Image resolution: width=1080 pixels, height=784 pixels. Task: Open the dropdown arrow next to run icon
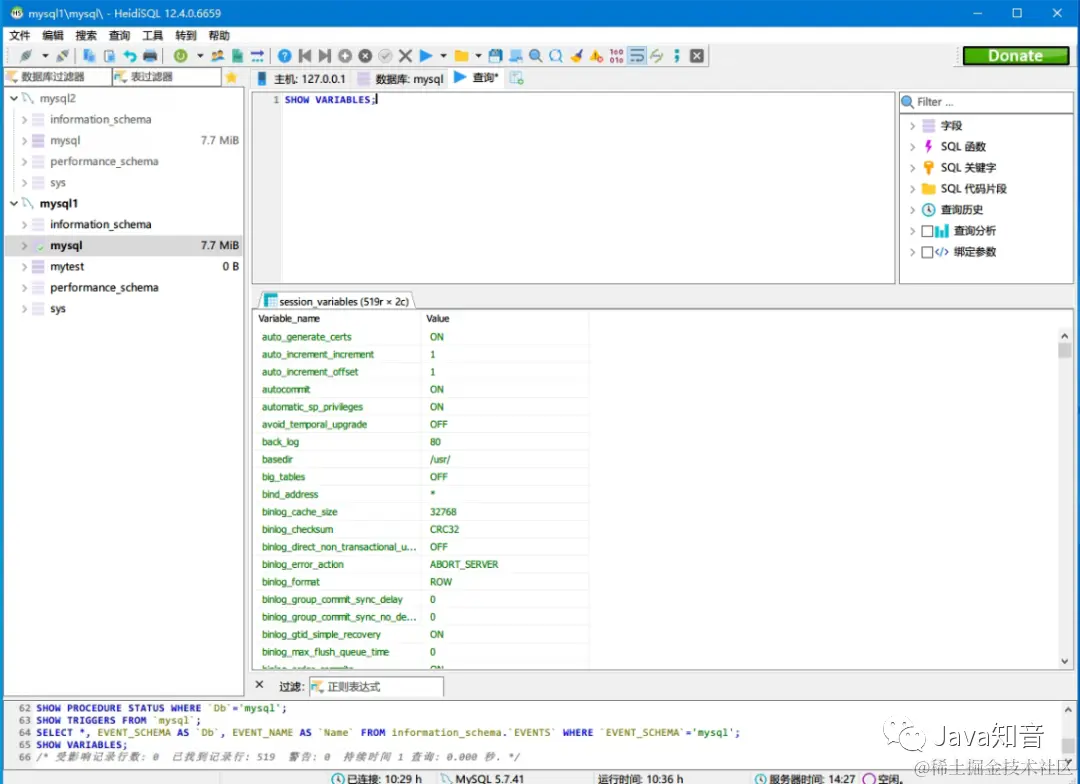click(443, 56)
